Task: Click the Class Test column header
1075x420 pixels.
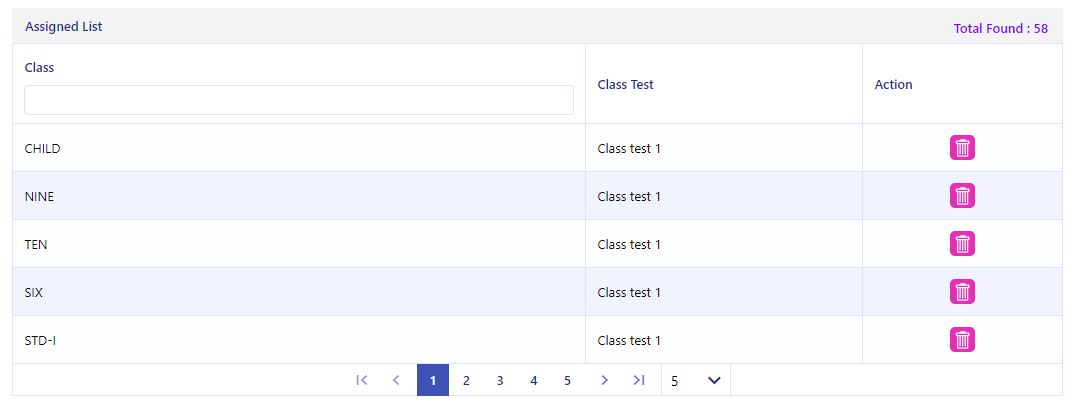Action: [x=625, y=84]
